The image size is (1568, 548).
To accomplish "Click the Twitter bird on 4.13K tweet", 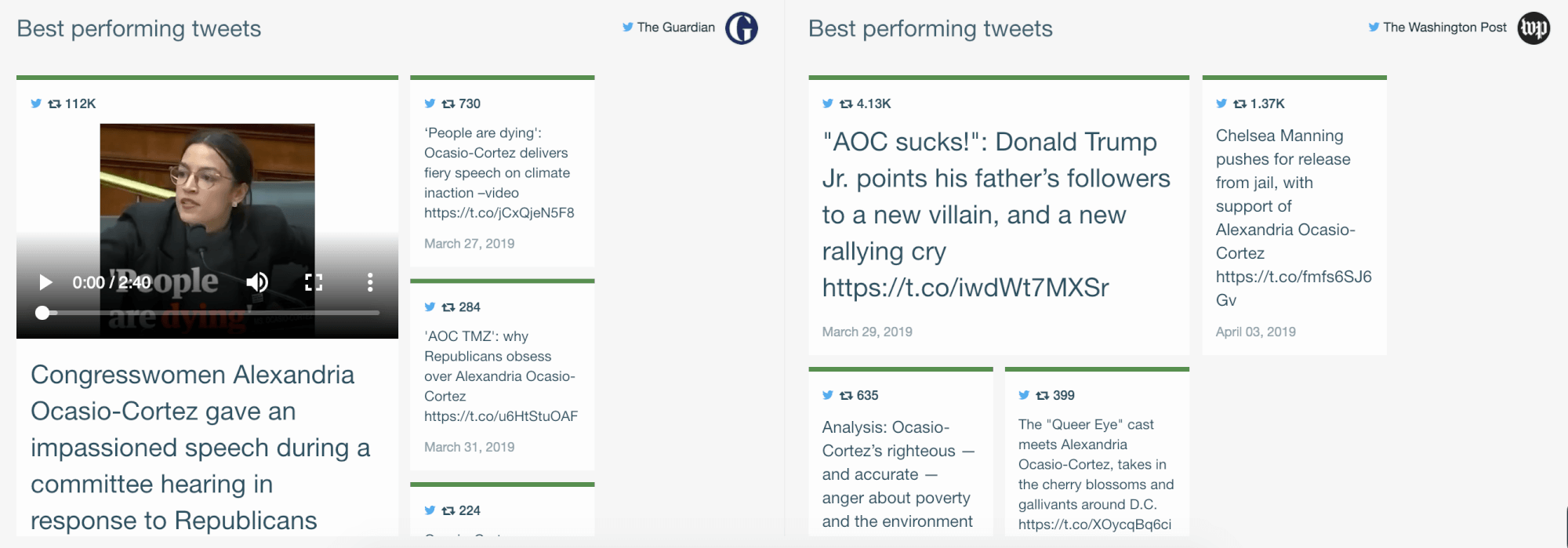I will click(x=828, y=103).
